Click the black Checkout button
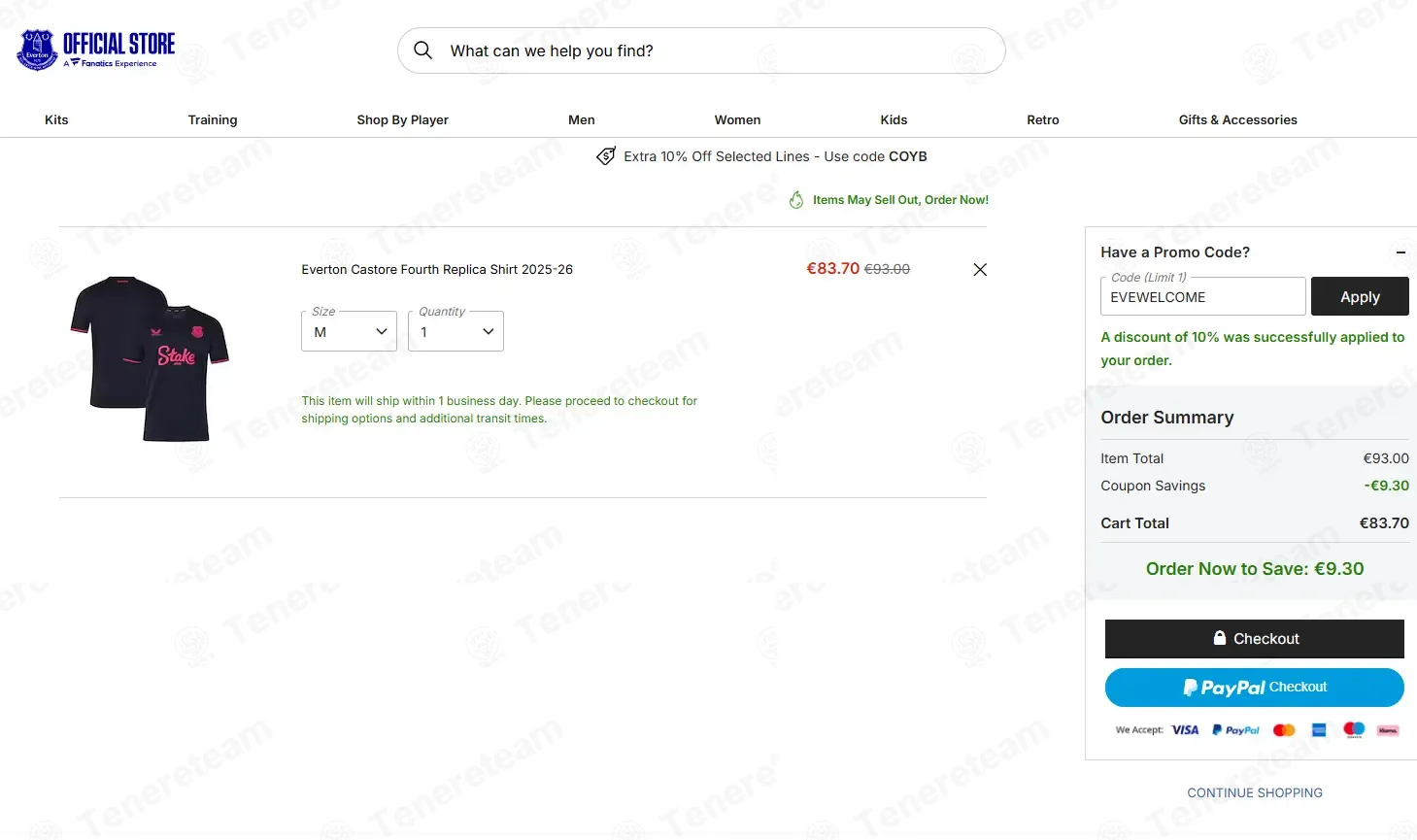The height and width of the screenshot is (840, 1417). click(x=1255, y=639)
